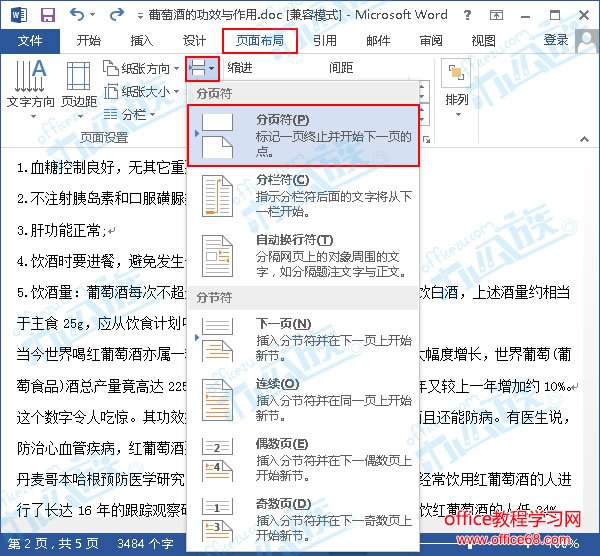The height and width of the screenshot is (556, 600).
Task: Switch to the 视图 tab
Action: click(484, 41)
